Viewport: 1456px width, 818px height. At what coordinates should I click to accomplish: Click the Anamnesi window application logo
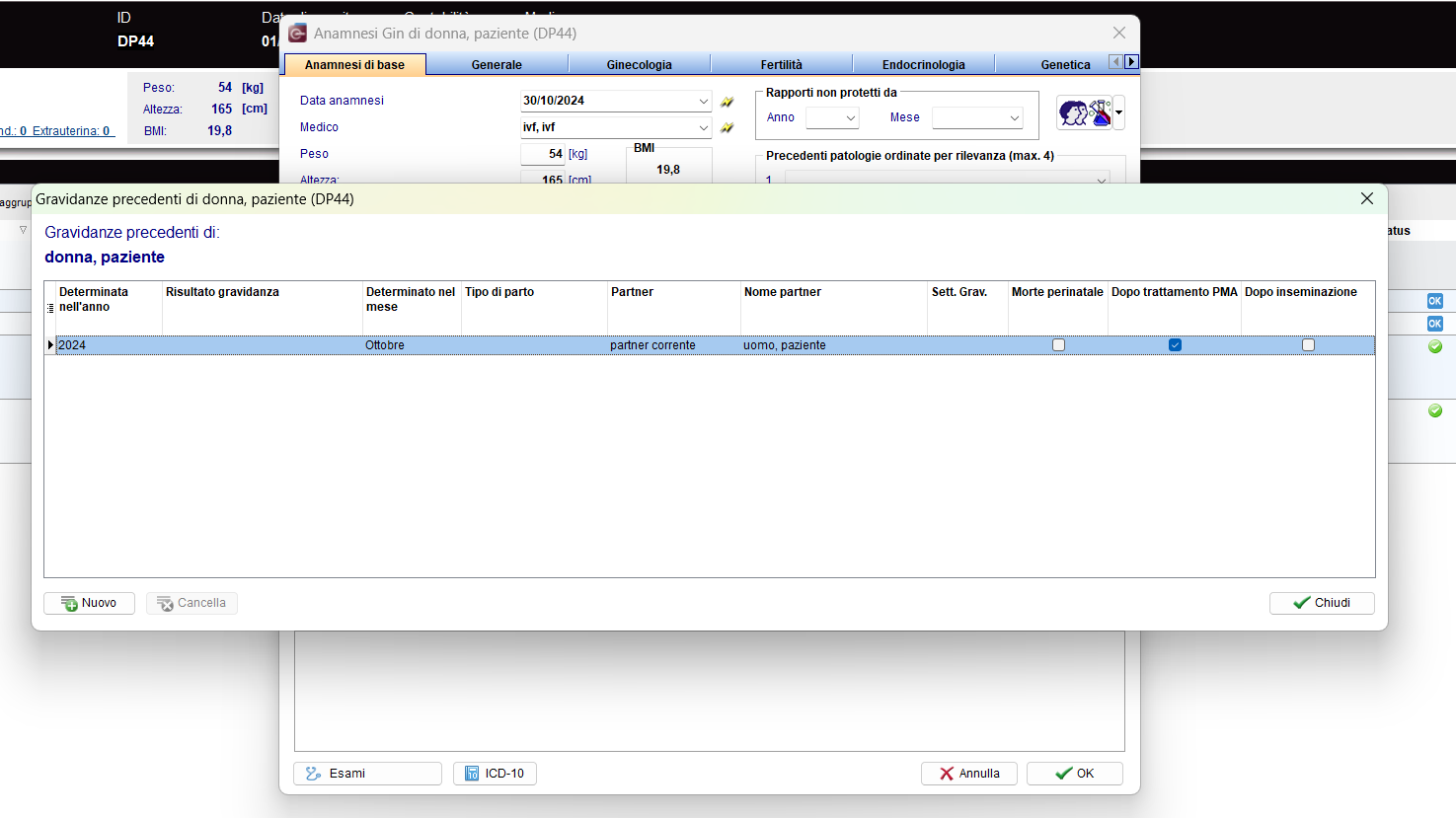click(x=297, y=34)
